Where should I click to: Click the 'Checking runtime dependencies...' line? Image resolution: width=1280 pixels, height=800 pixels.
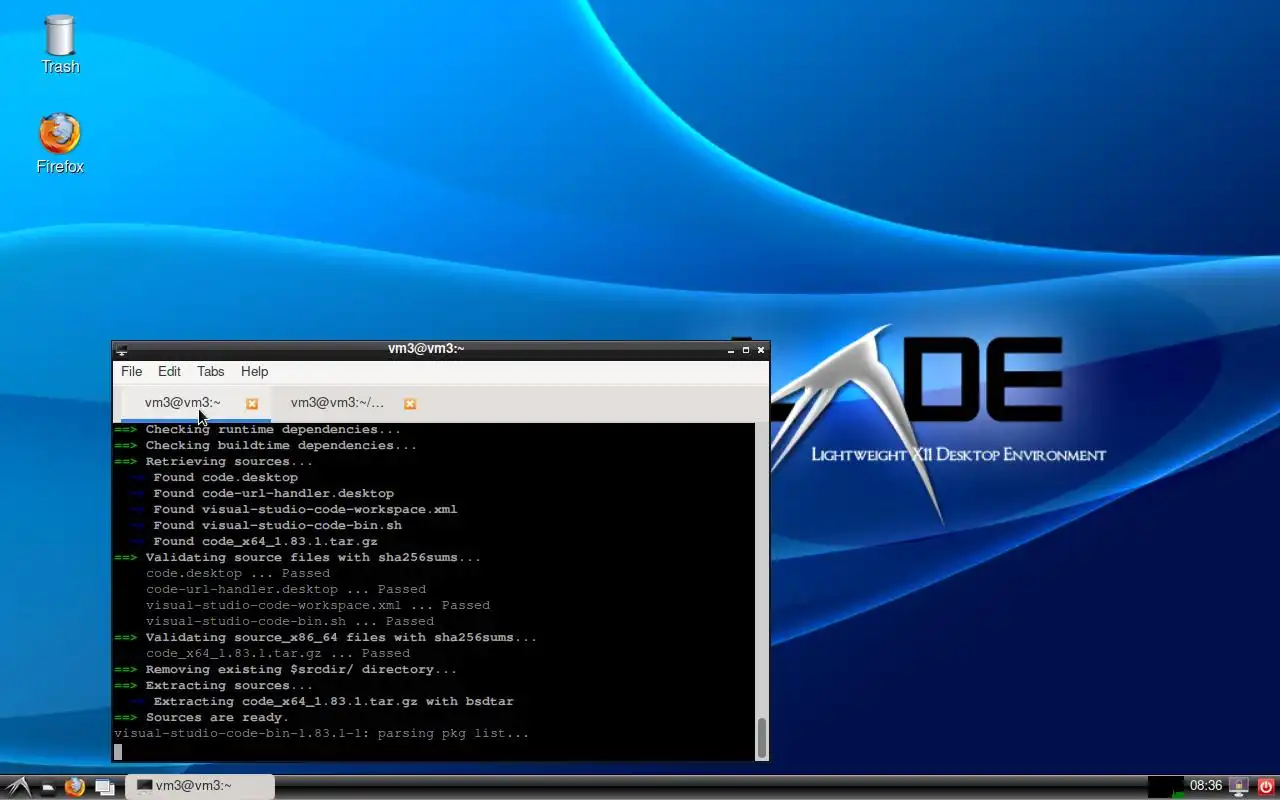(x=258, y=430)
